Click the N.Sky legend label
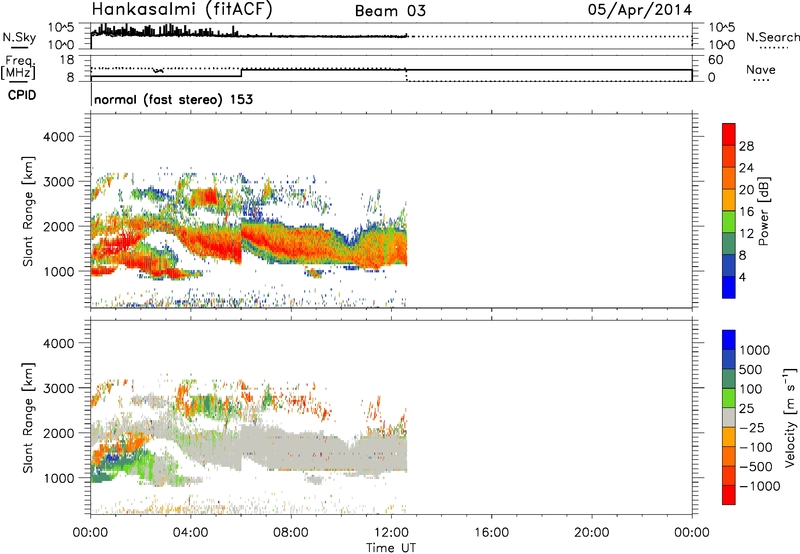The height and width of the screenshot is (554, 800). [19, 37]
